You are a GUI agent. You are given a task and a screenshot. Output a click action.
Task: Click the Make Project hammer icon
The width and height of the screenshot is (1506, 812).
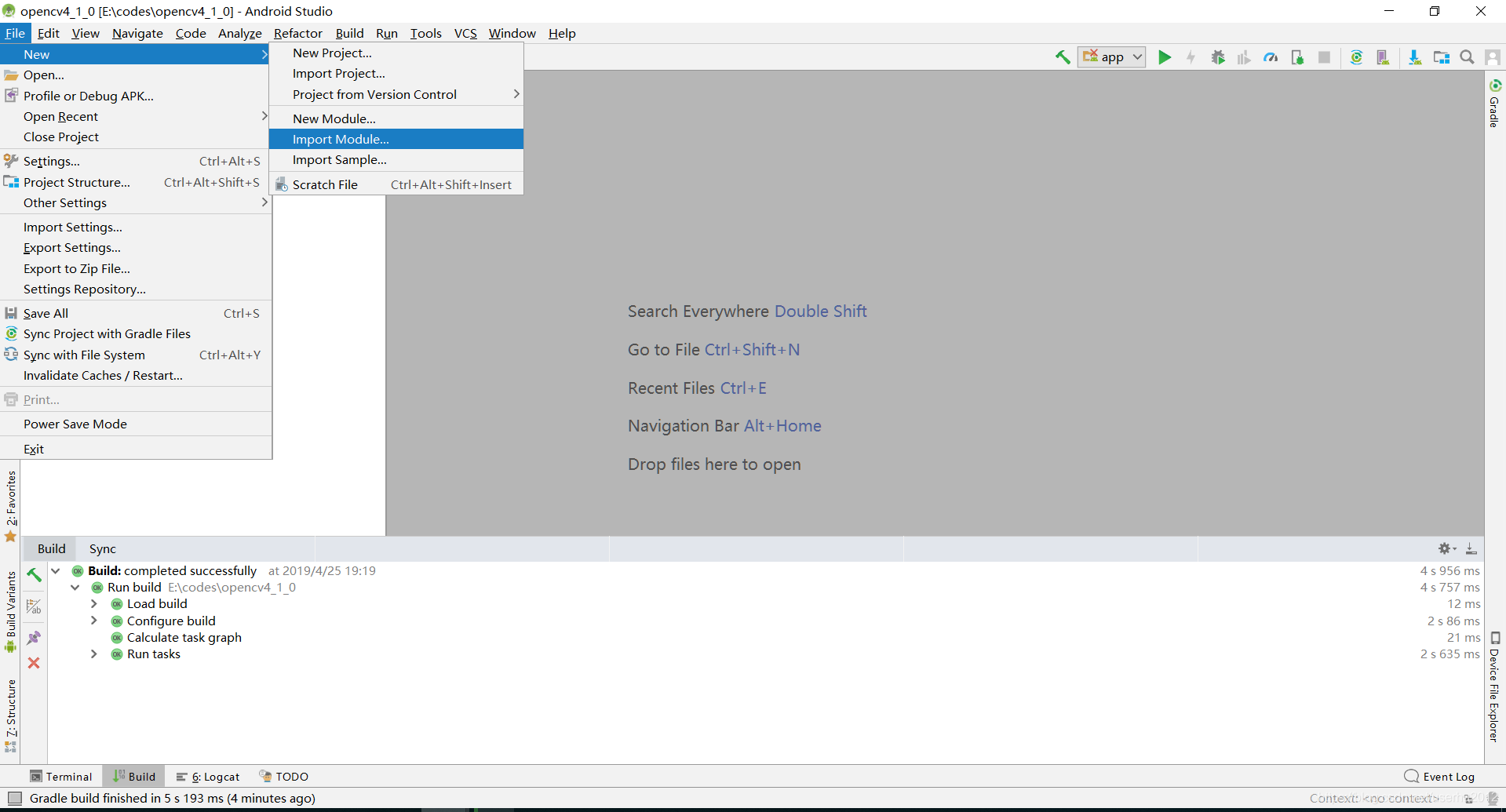(x=1063, y=56)
